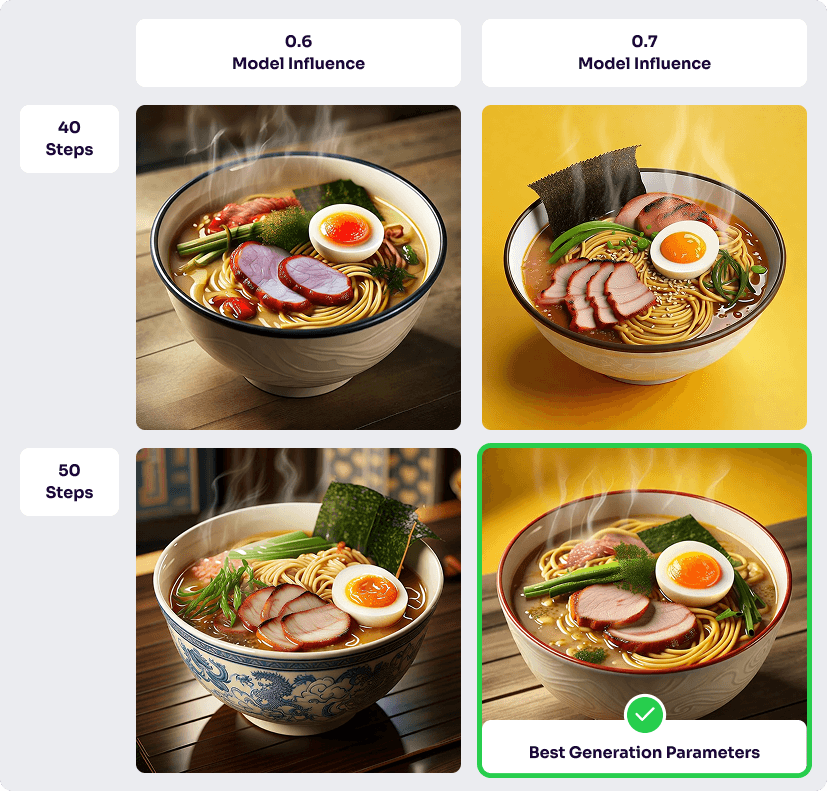This screenshot has height=791, width=827.
Task: Open the blue dragon bowl ramen image
Action: (x=299, y=611)
